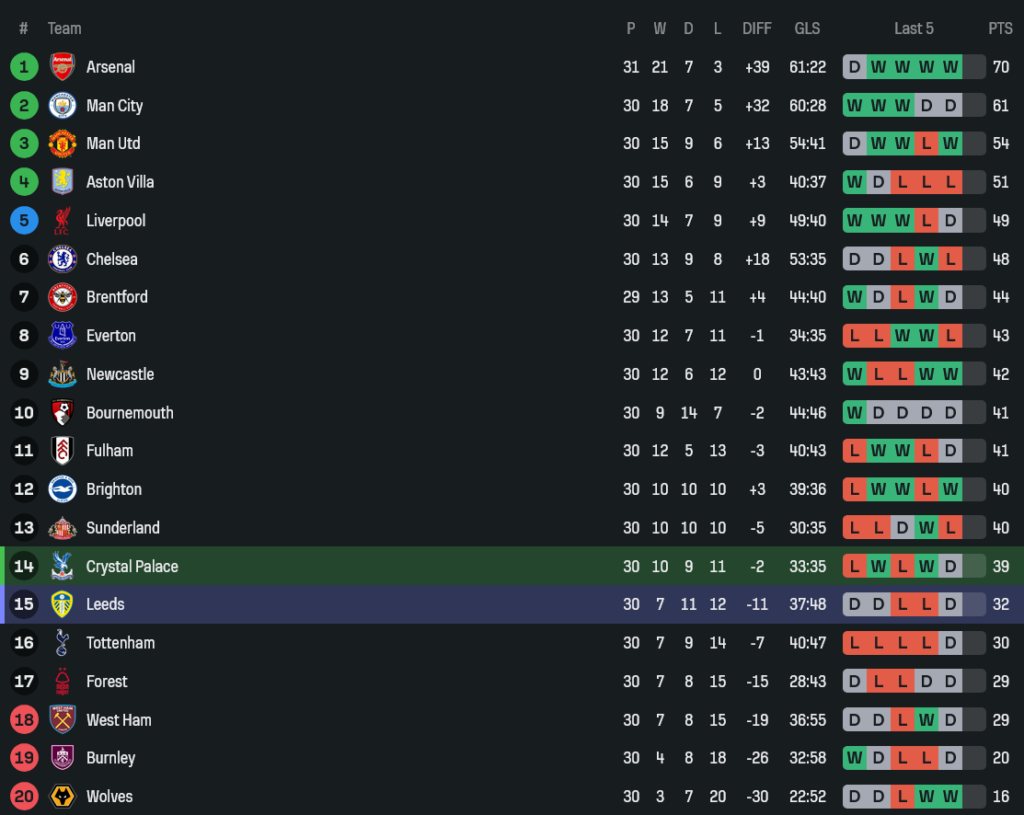Click the Tottenham cockerel icon

[x=62, y=643]
